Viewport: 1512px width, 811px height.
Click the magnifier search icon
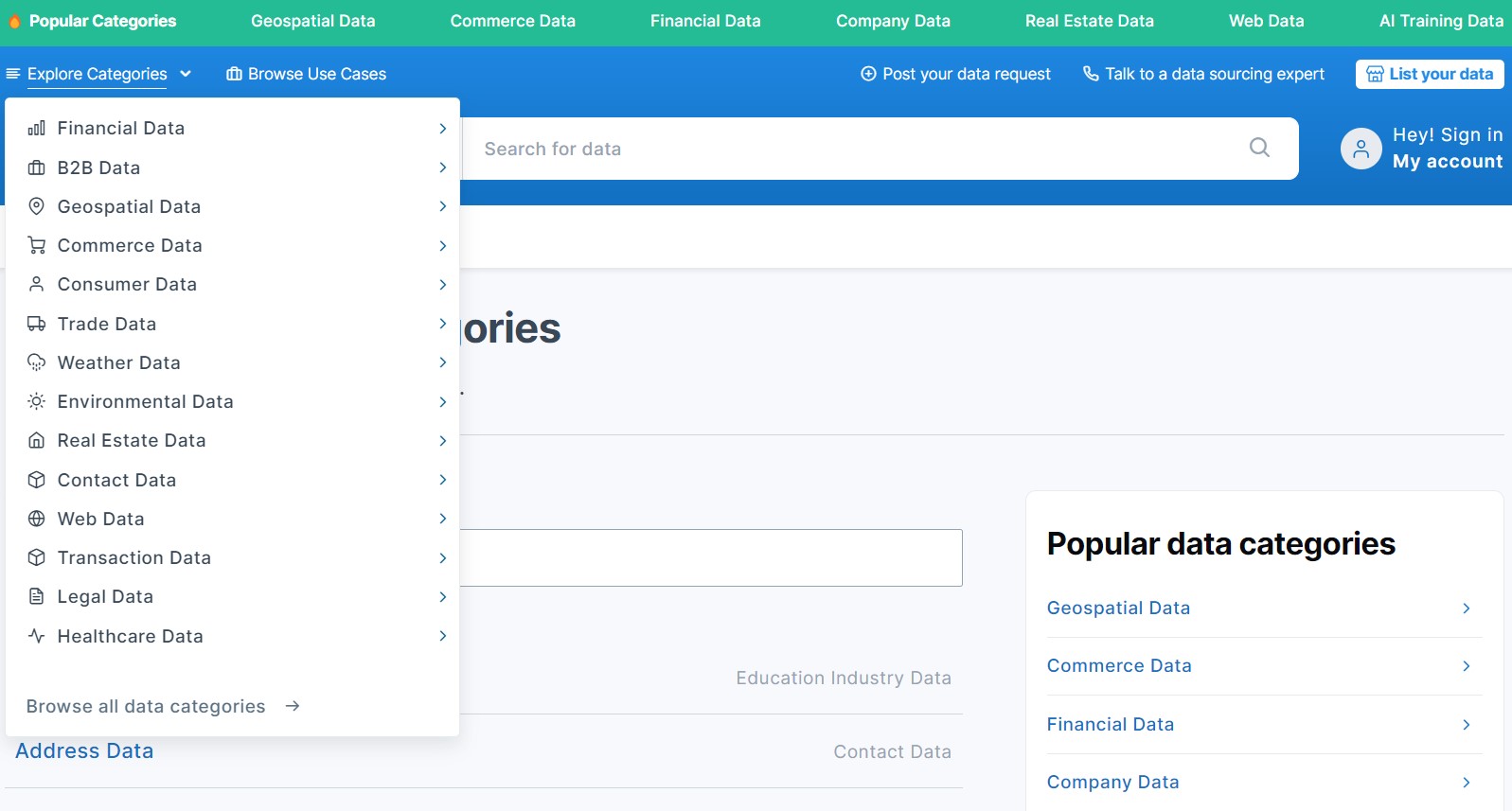[x=1258, y=148]
